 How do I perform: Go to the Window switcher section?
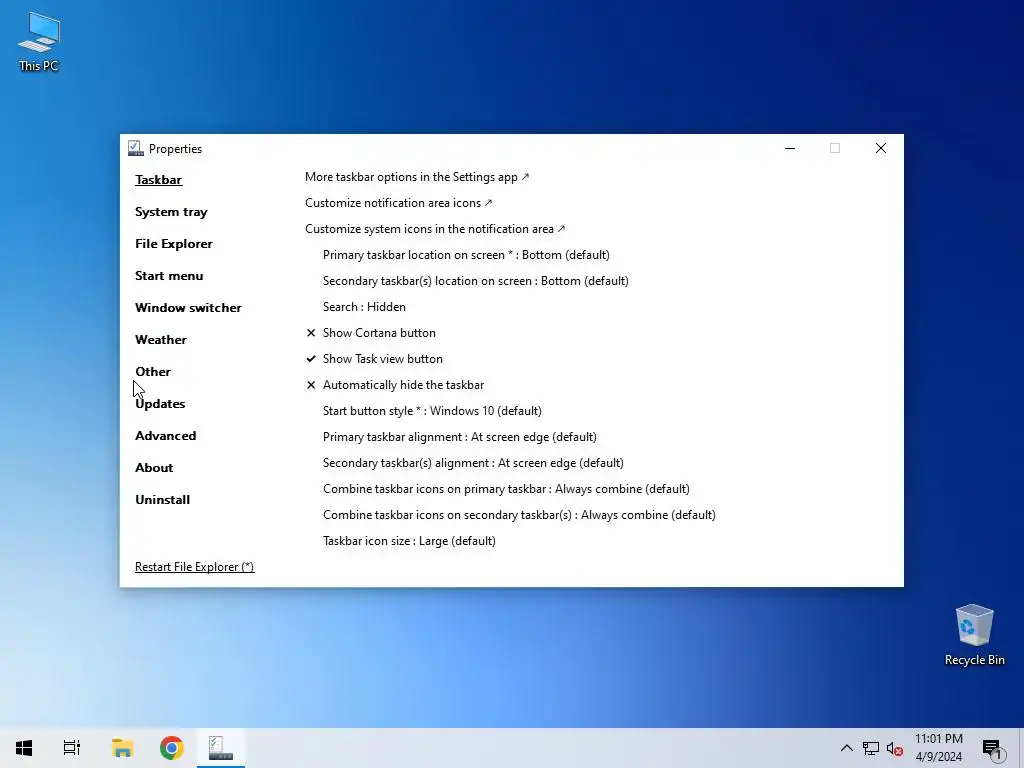click(188, 308)
